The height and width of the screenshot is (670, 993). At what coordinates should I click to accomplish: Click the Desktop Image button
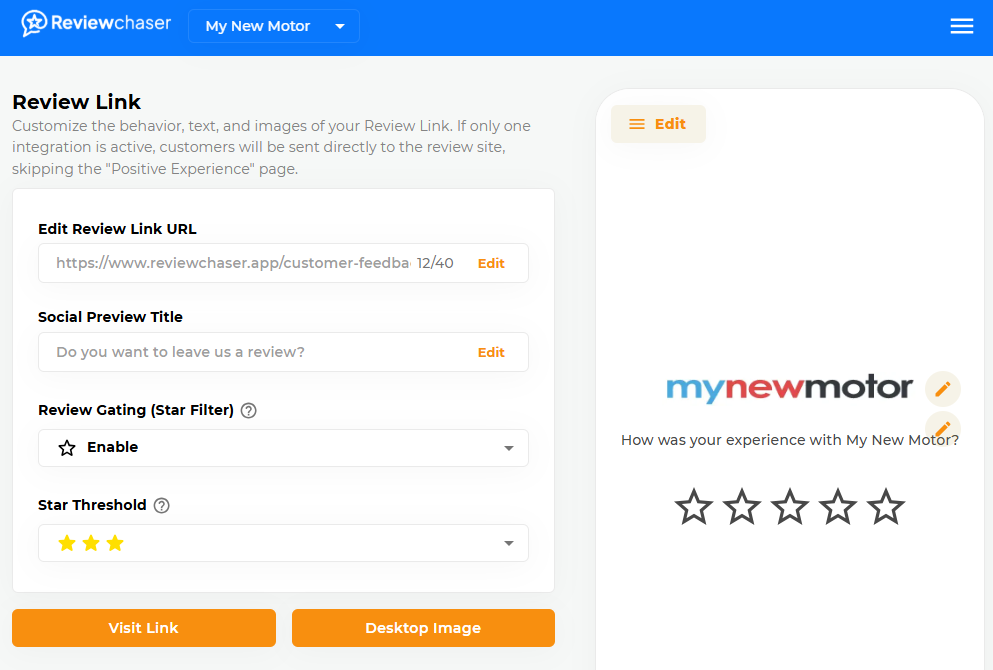click(x=423, y=628)
